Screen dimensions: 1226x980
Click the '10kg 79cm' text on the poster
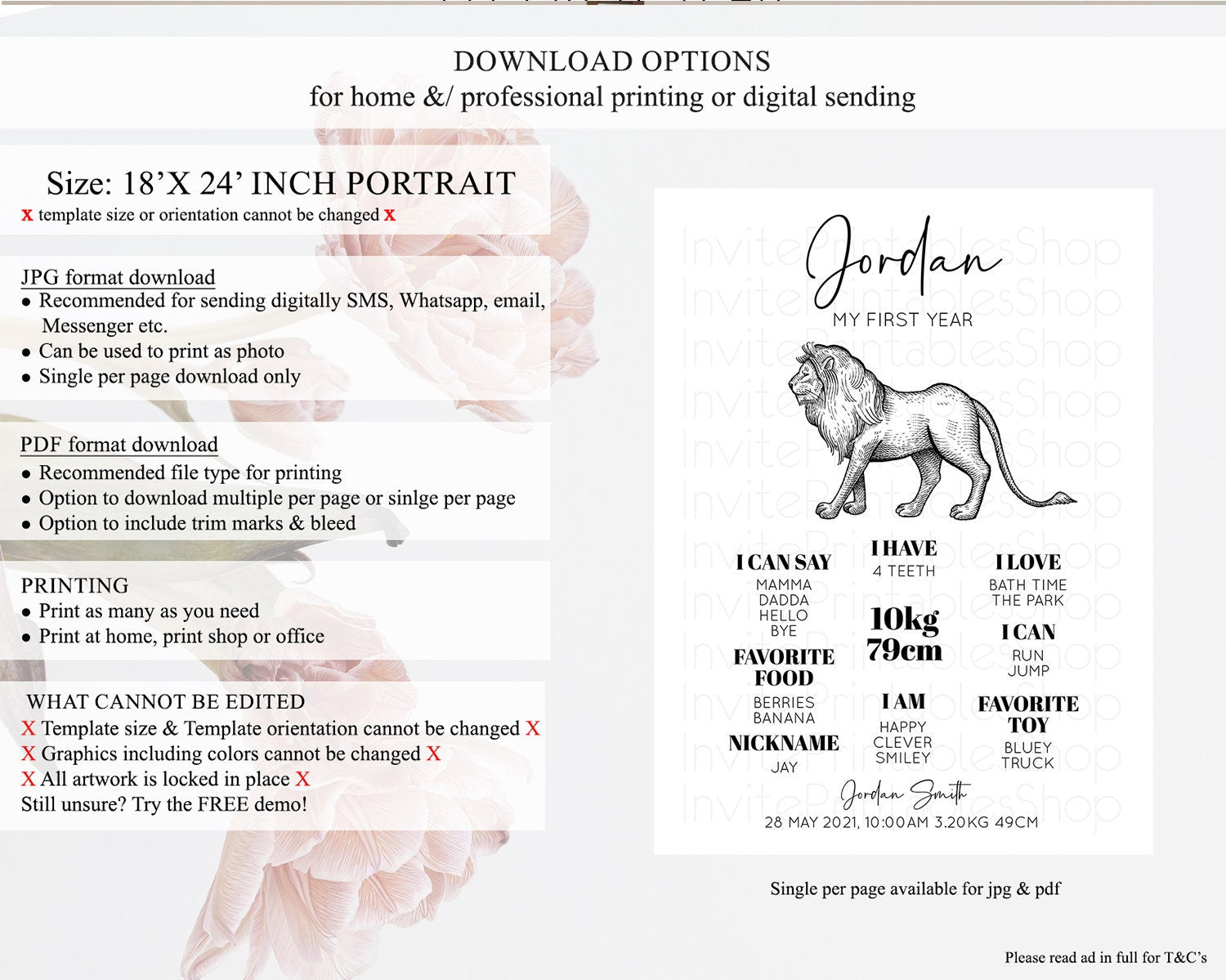(904, 634)
